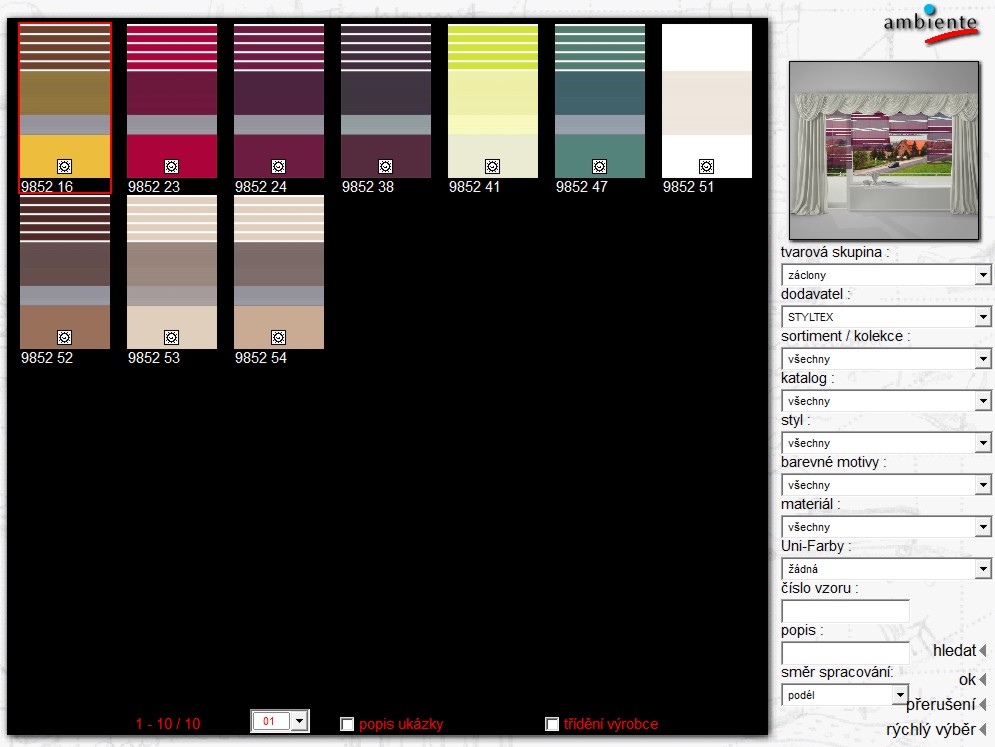The image size is (995, 747).
Task: Click the 9852 51 label text
Action: tap(688, 187)
